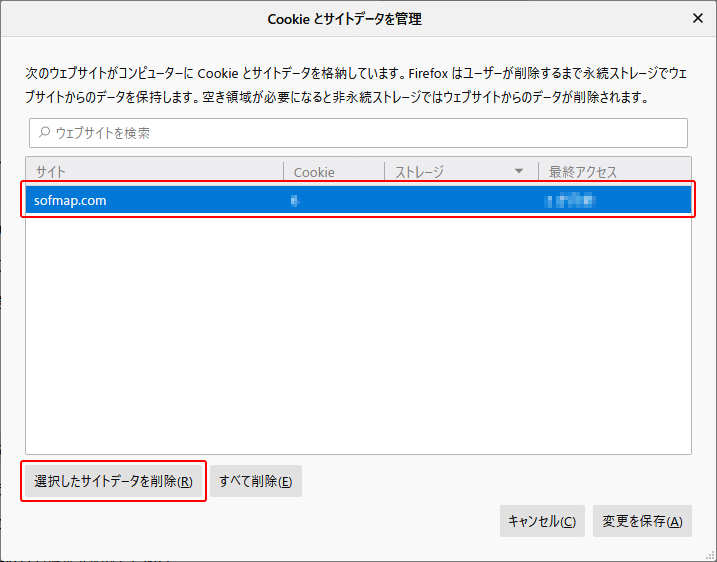Select the sofmap.com row

pos(358,200)
